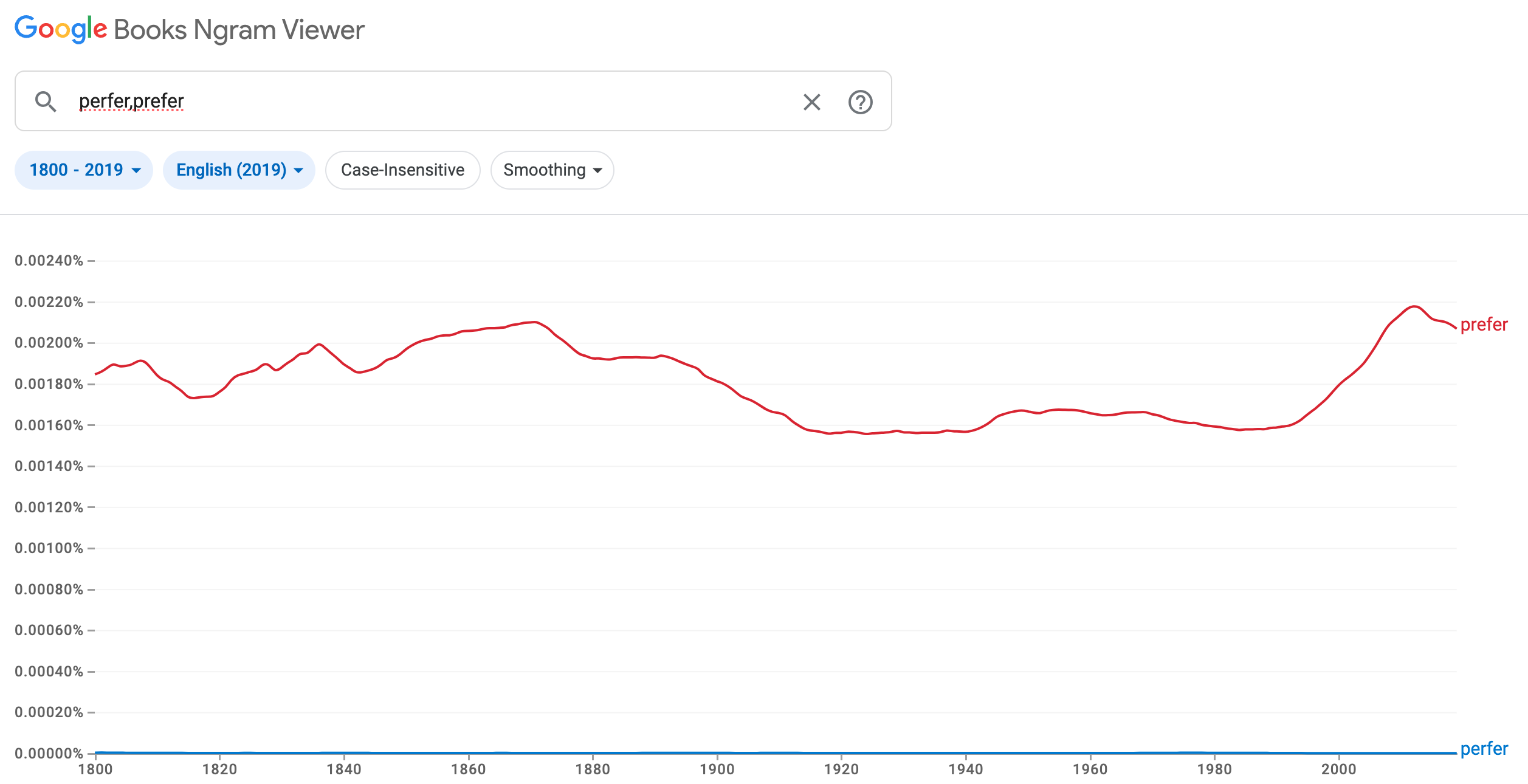
Task: Click the 1900 tick on the year axis
Action: [x=717, y=769]
